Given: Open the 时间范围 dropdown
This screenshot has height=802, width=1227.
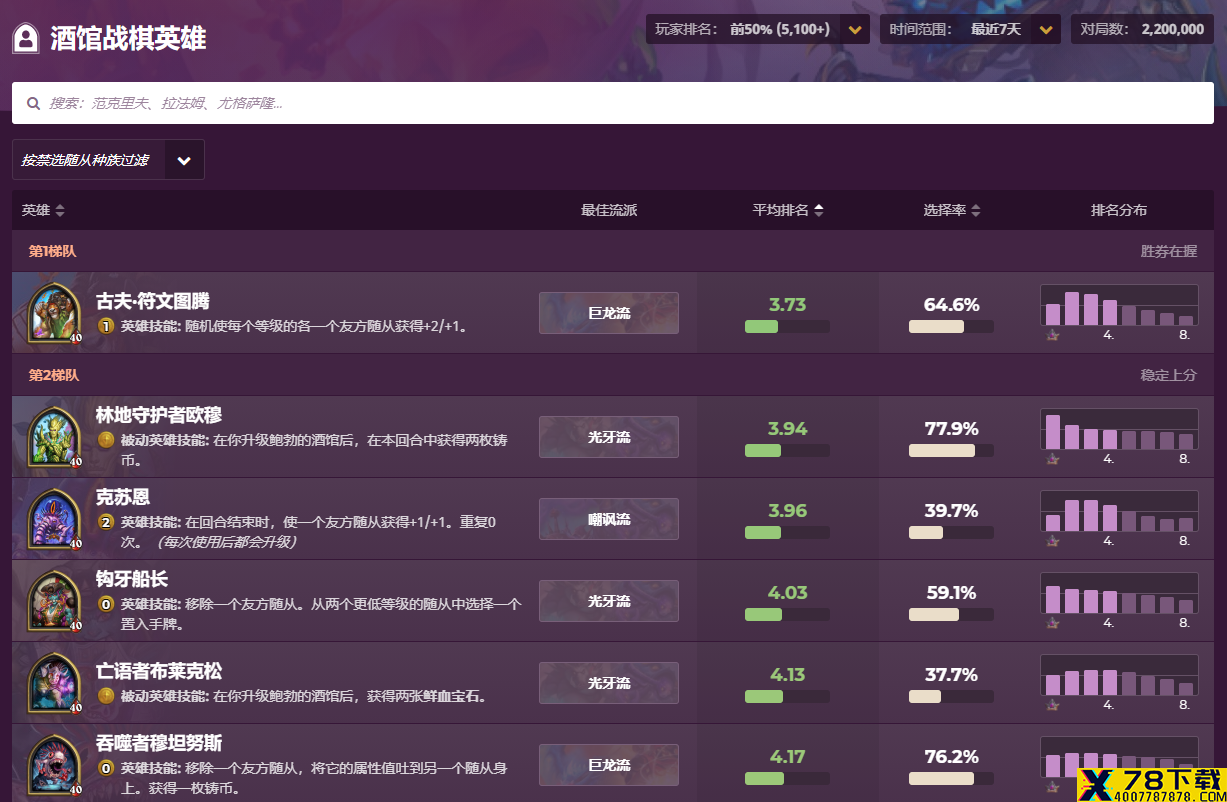Looking at the screenshot, I should click(970, 29).
